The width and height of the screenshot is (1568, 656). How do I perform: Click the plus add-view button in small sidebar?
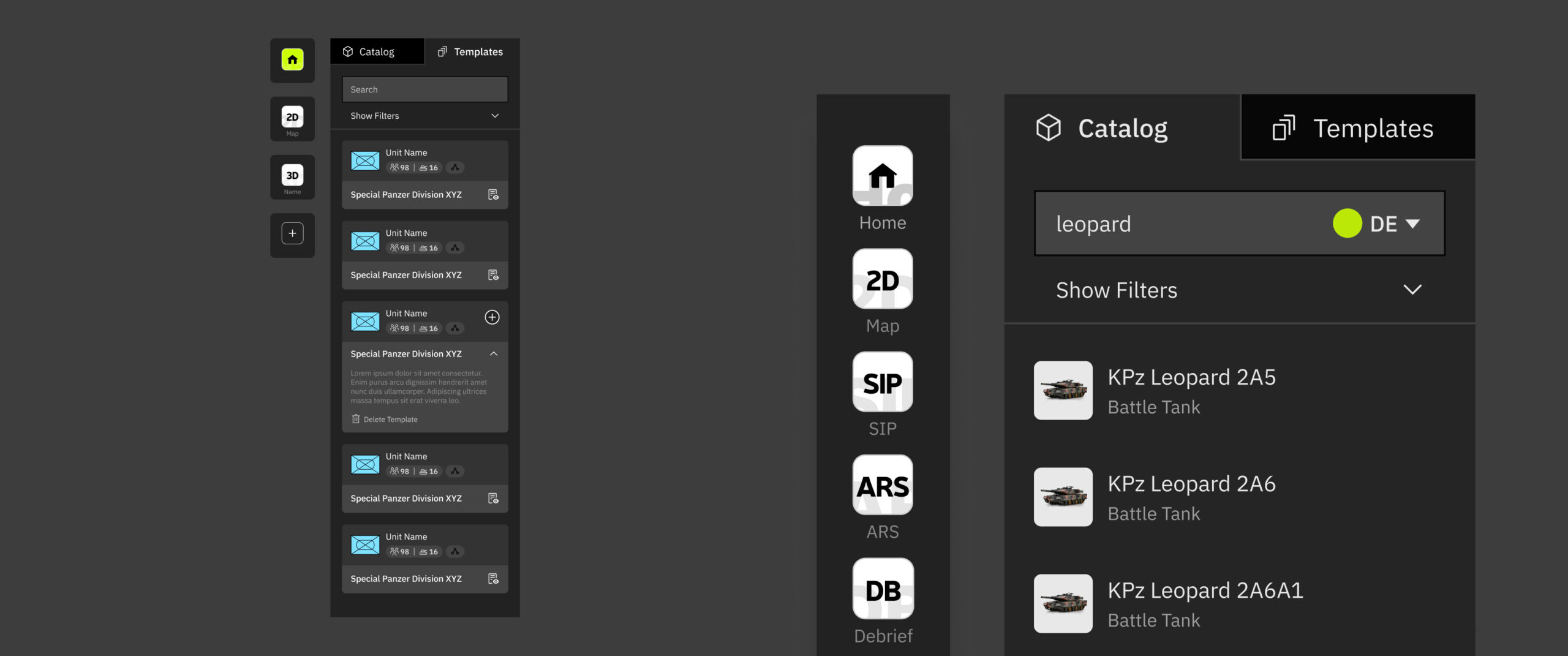point(292,233)
